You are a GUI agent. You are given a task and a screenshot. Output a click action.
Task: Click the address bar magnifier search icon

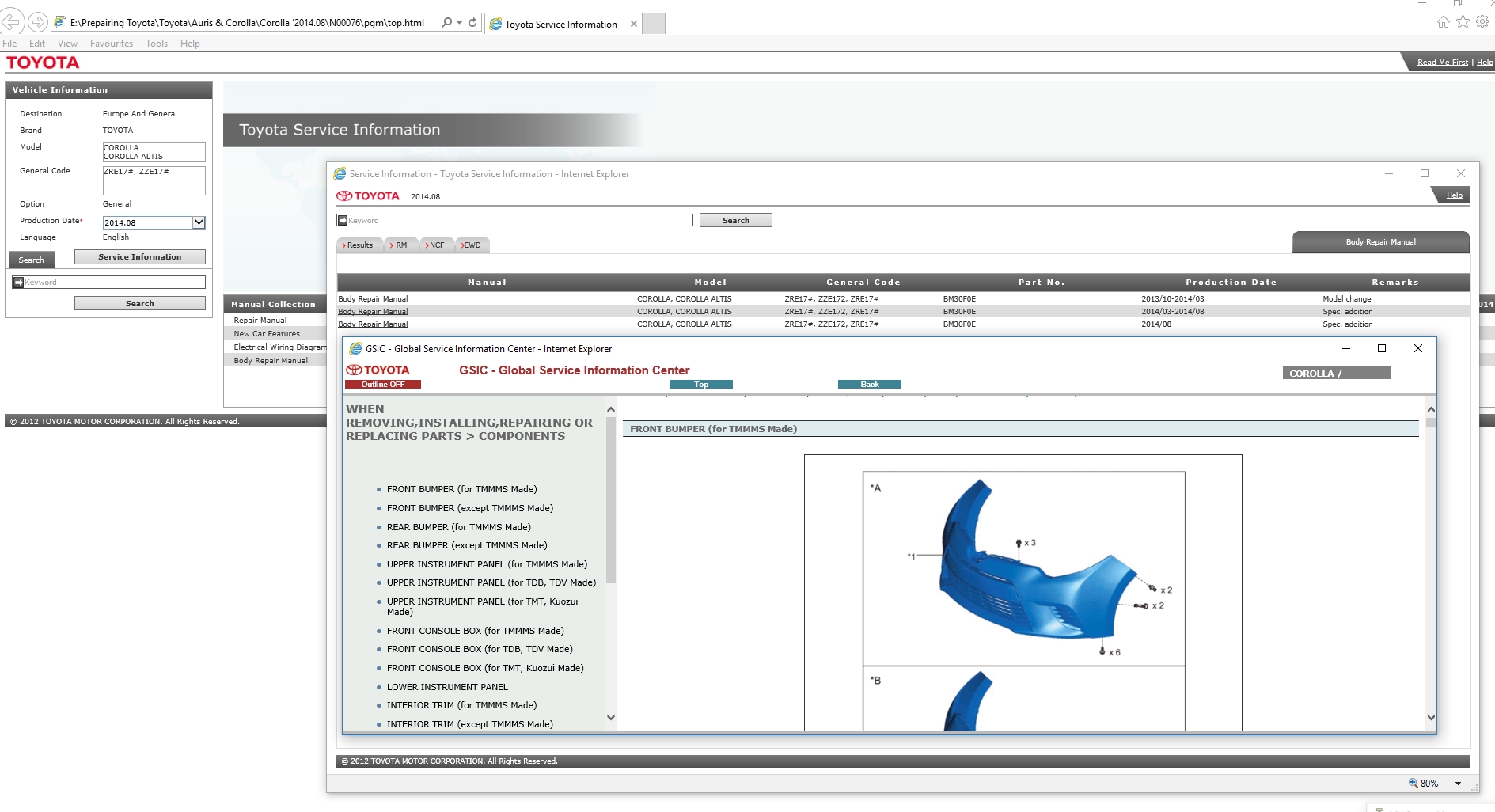pyautogui.click(x=447, y=23)
